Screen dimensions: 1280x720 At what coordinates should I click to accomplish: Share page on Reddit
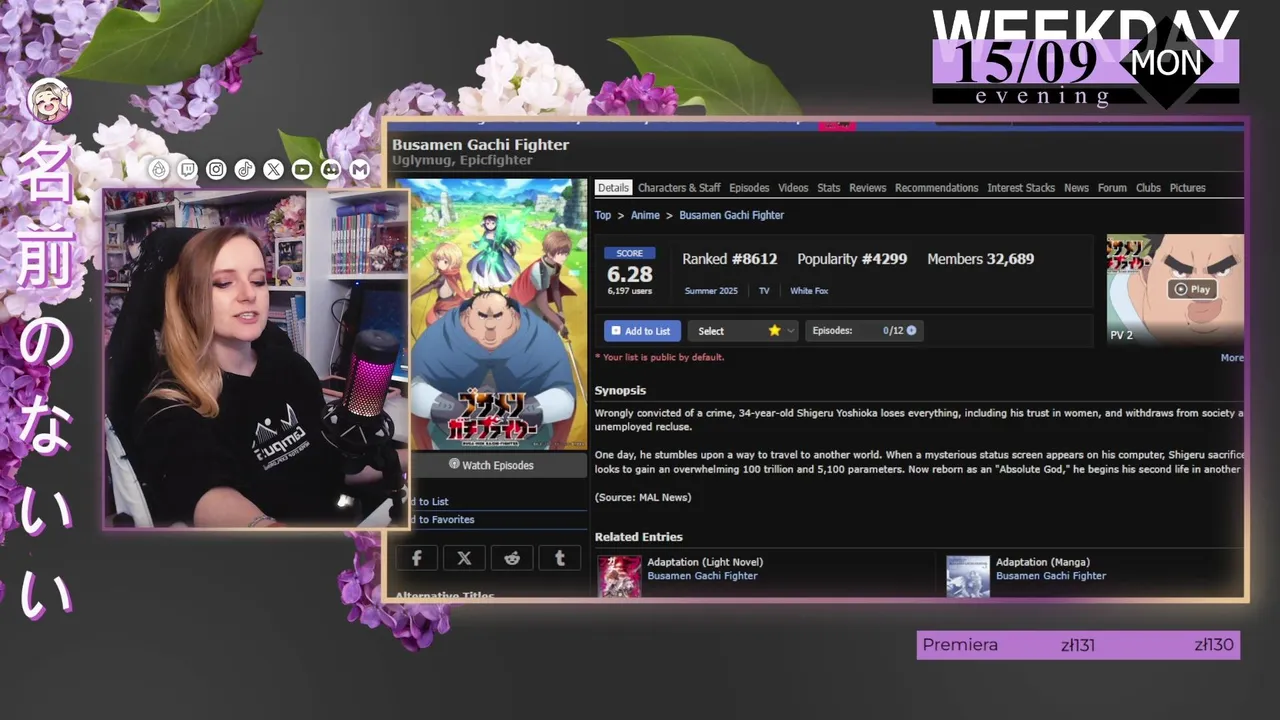pos(512,558)
